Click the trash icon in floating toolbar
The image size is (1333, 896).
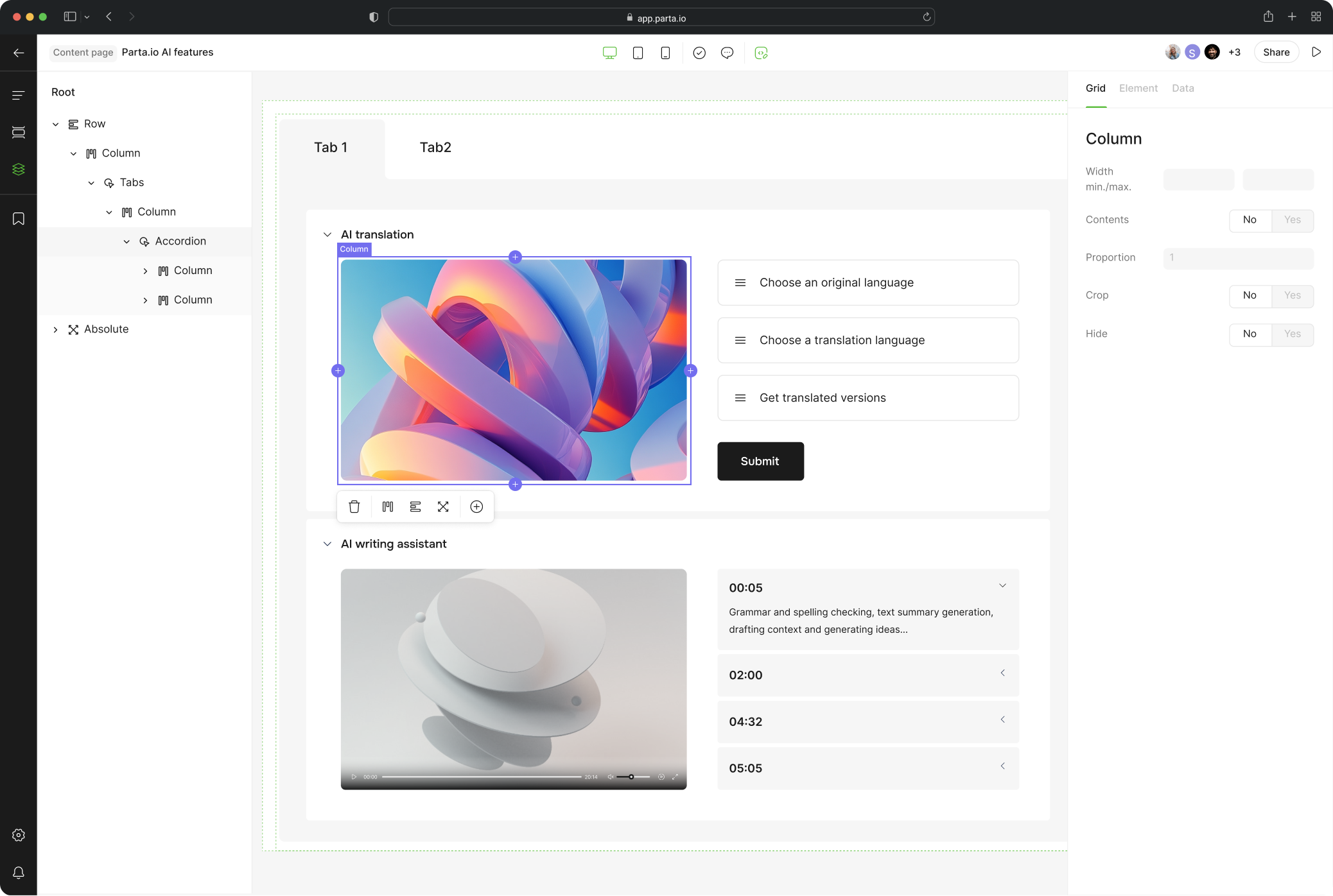[354, 506]
